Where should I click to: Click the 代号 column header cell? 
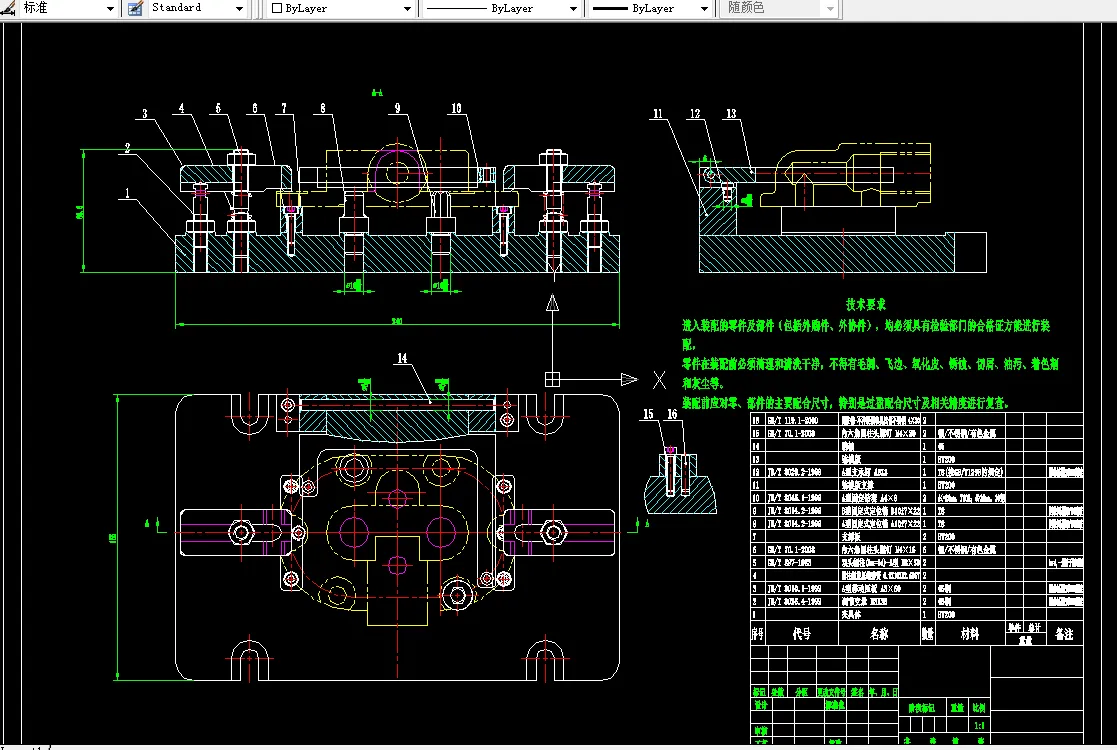(801, 634)
